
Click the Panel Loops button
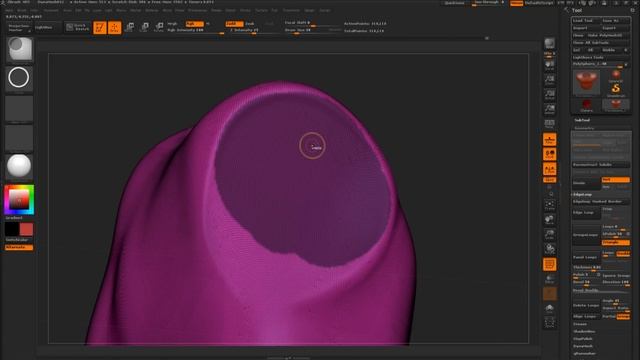pyautogui.click(x=586, y=257)
